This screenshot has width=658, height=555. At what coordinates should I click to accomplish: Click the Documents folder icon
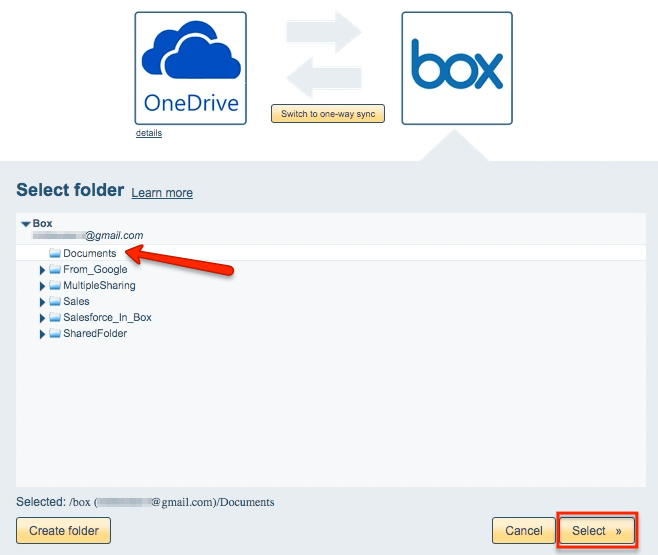coord(55,253)
